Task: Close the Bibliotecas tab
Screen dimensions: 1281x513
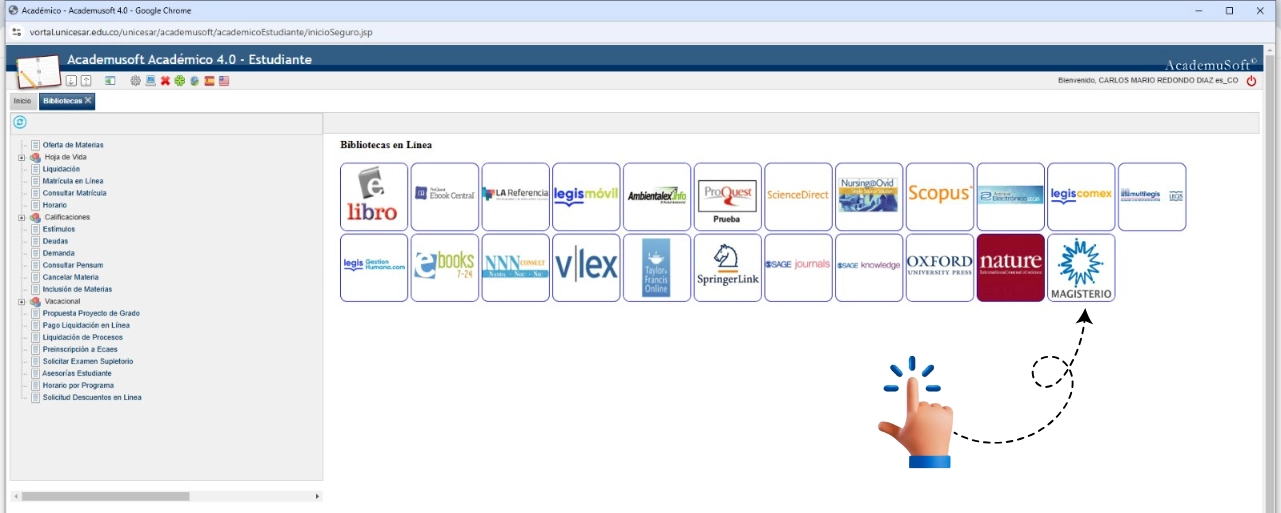Action: tap(88, 100)
